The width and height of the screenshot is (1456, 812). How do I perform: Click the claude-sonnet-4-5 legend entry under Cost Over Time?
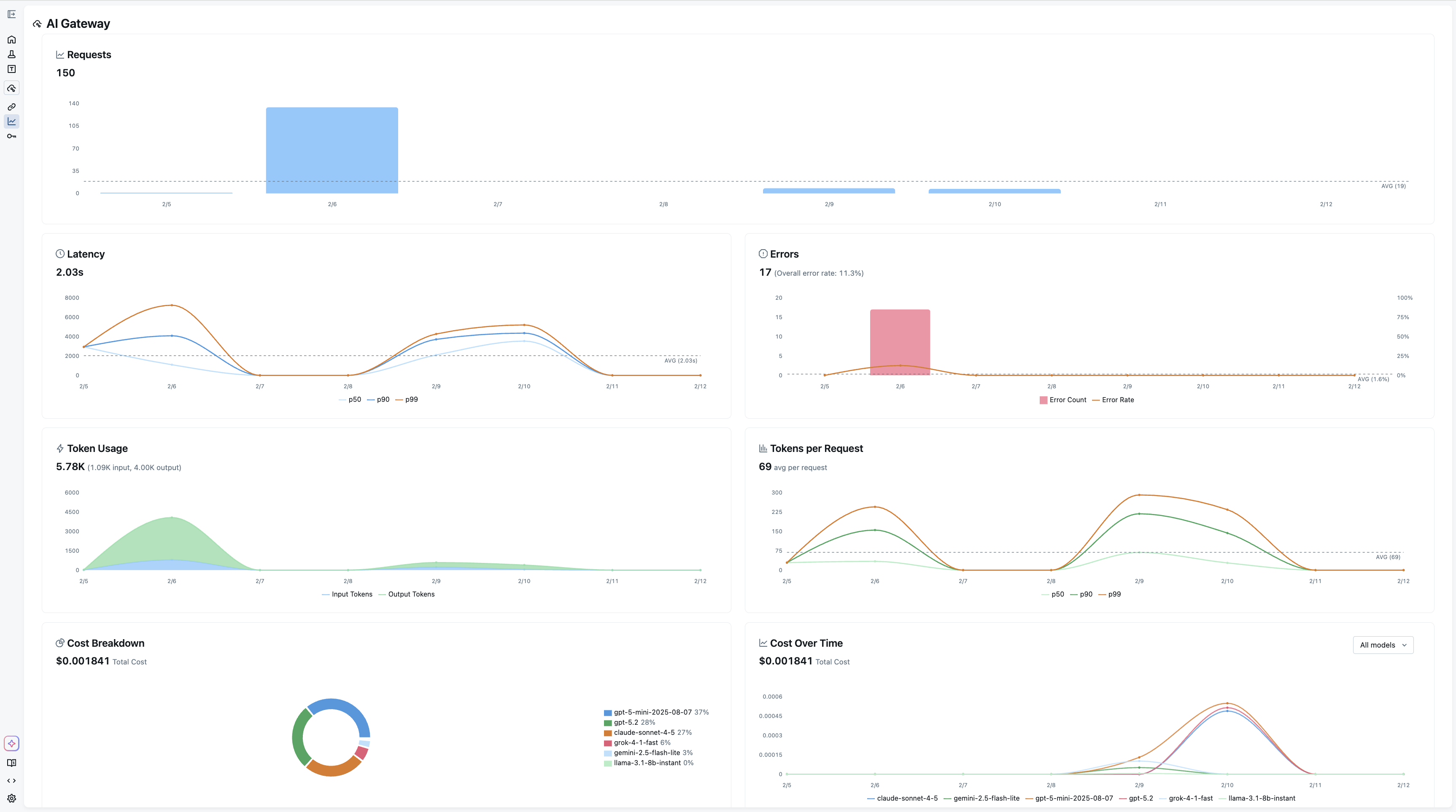[903, 798]
